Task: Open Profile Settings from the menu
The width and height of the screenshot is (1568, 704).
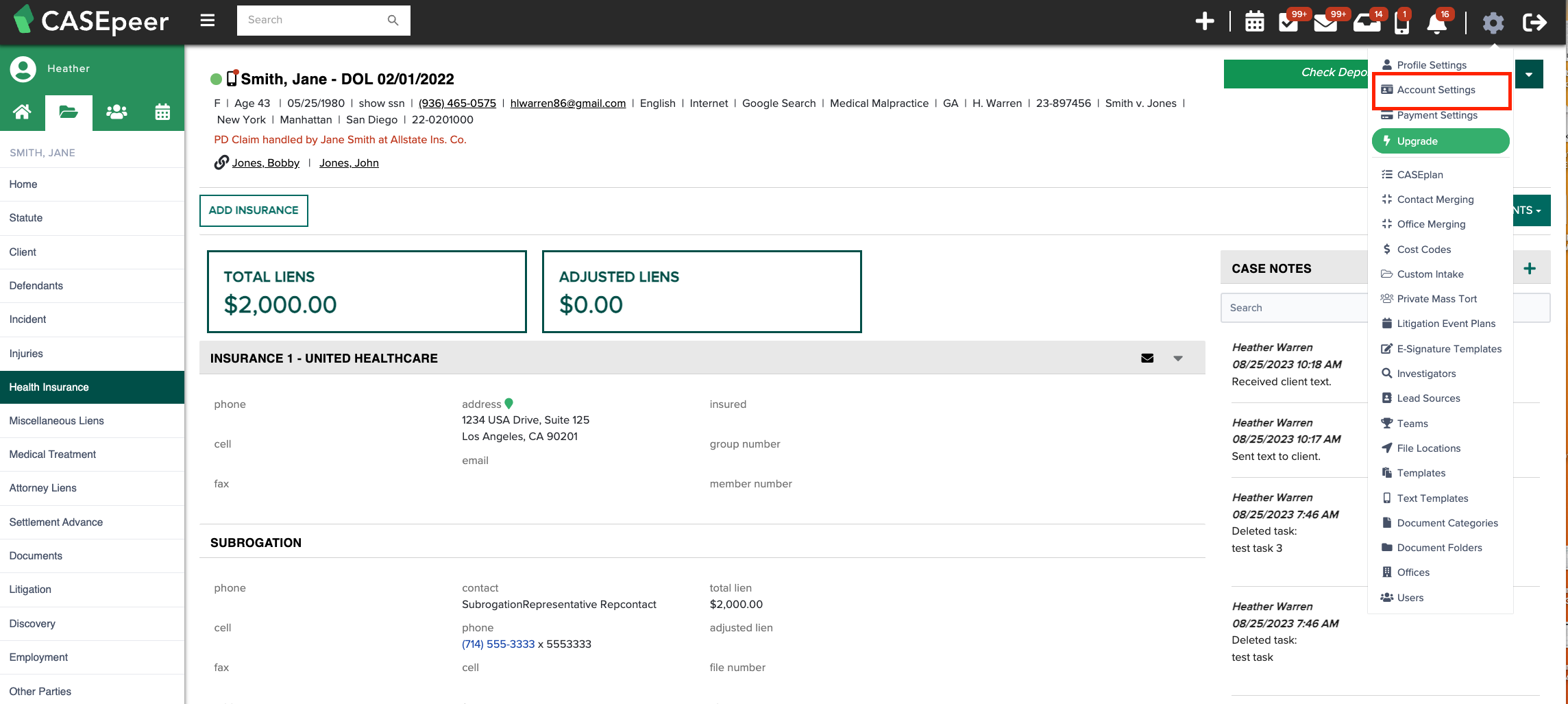Action: pyautogui.click(x=1432, y=64)
